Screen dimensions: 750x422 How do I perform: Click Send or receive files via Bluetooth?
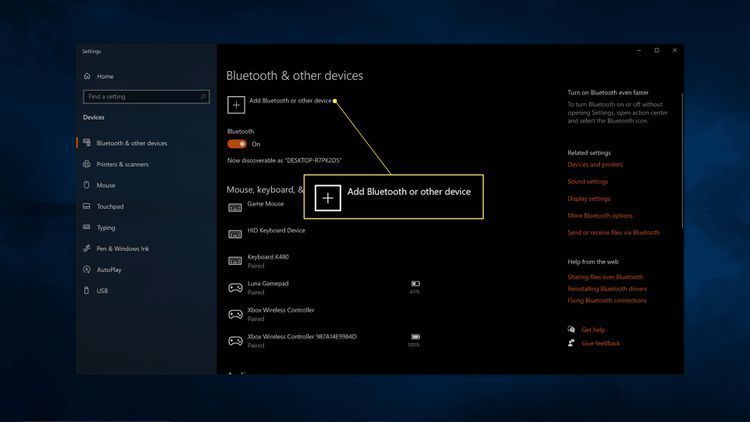613,232
